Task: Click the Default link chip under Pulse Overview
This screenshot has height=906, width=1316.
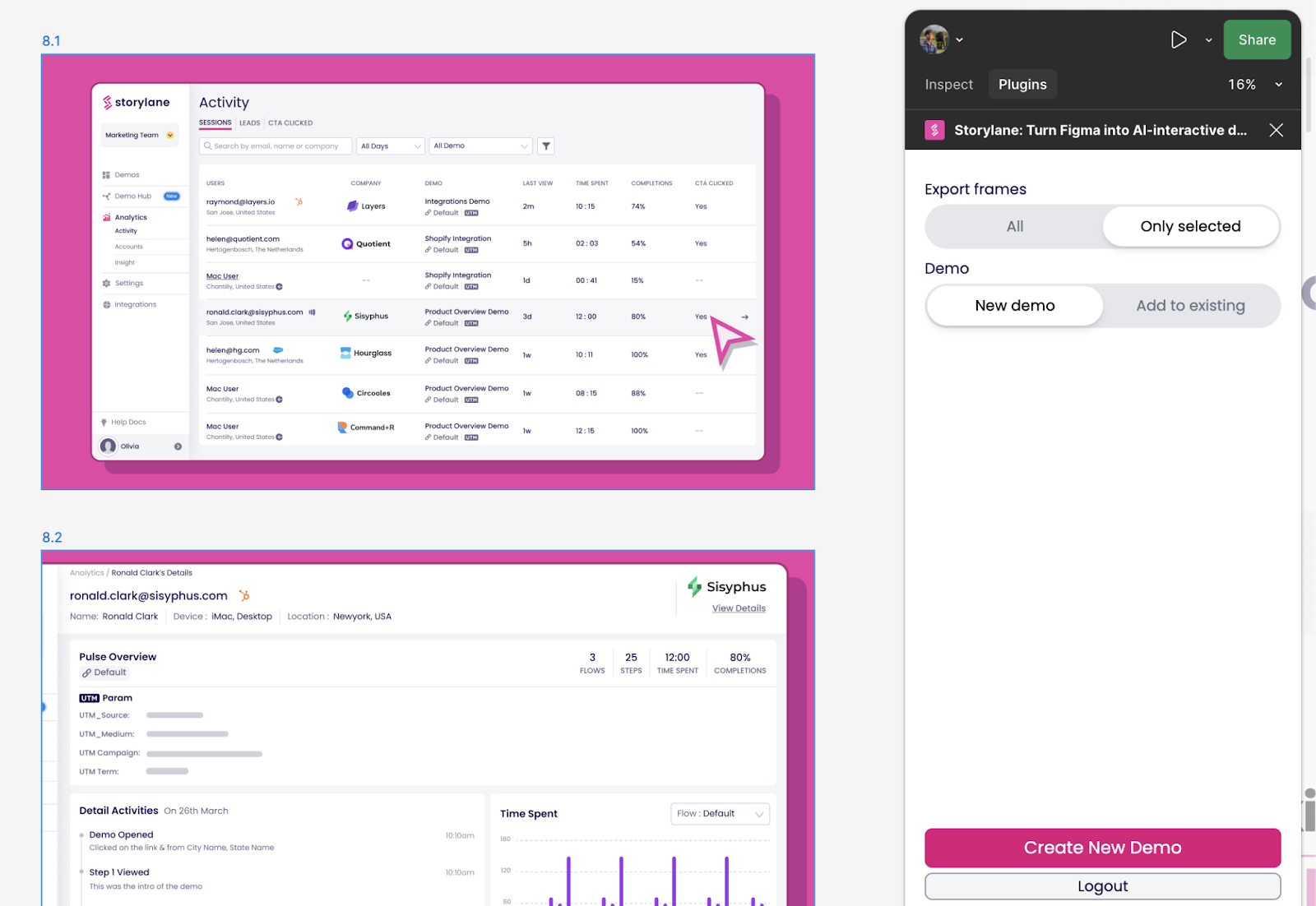Action: pyautogui.click(x=104, y=673)
